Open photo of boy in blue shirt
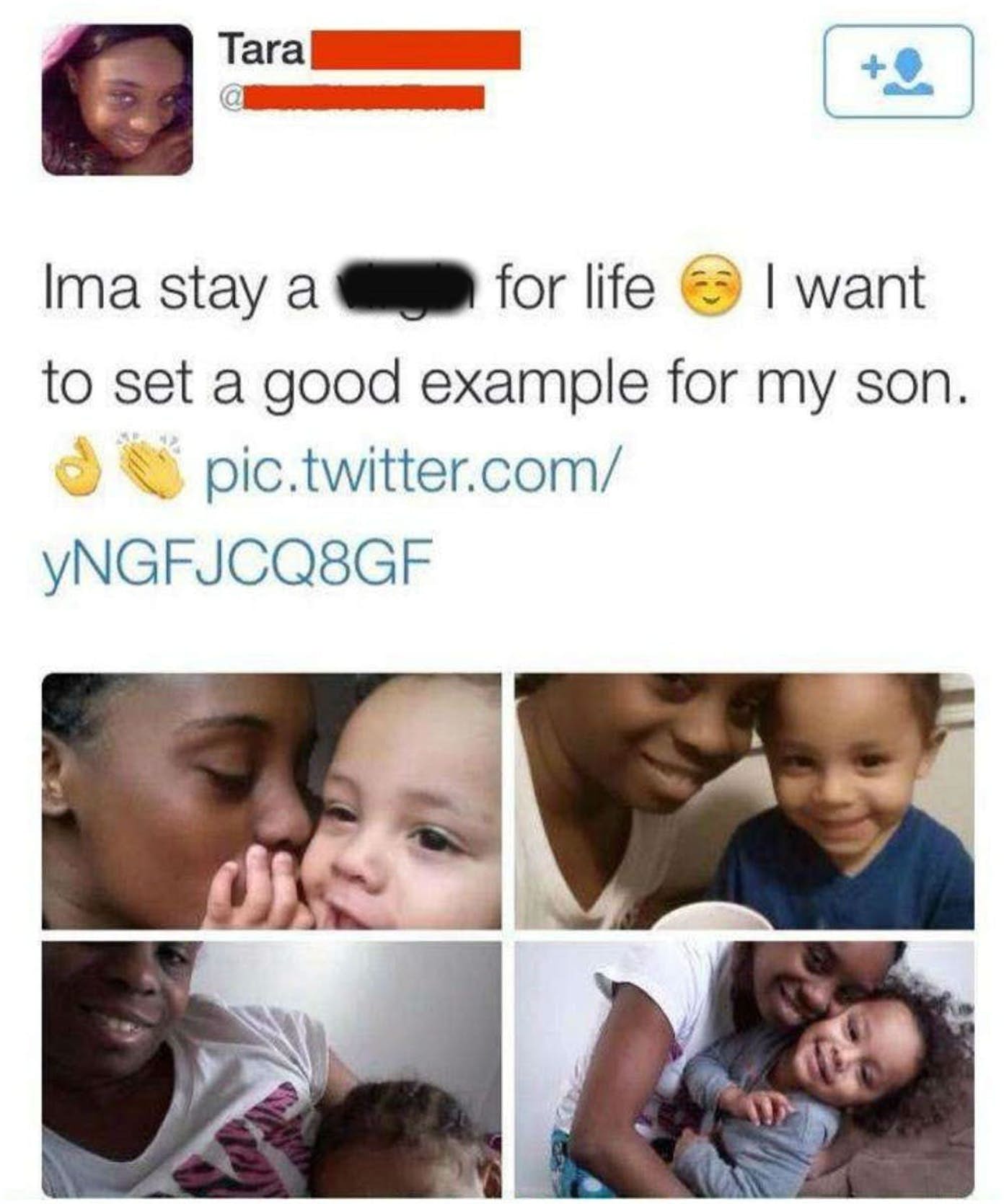The width and height of the screenshot is (1004, 1204). [x=744, y=800]
